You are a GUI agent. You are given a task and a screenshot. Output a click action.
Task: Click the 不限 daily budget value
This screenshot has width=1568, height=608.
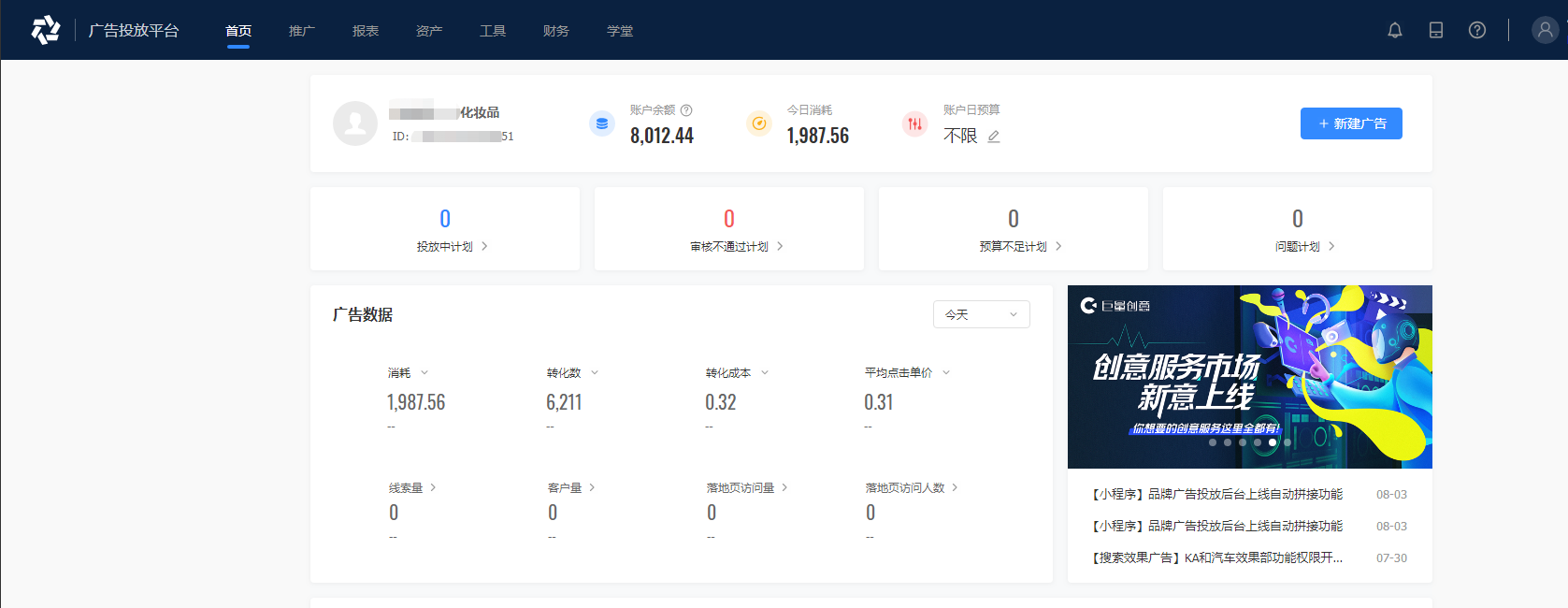tap(960, 136)
